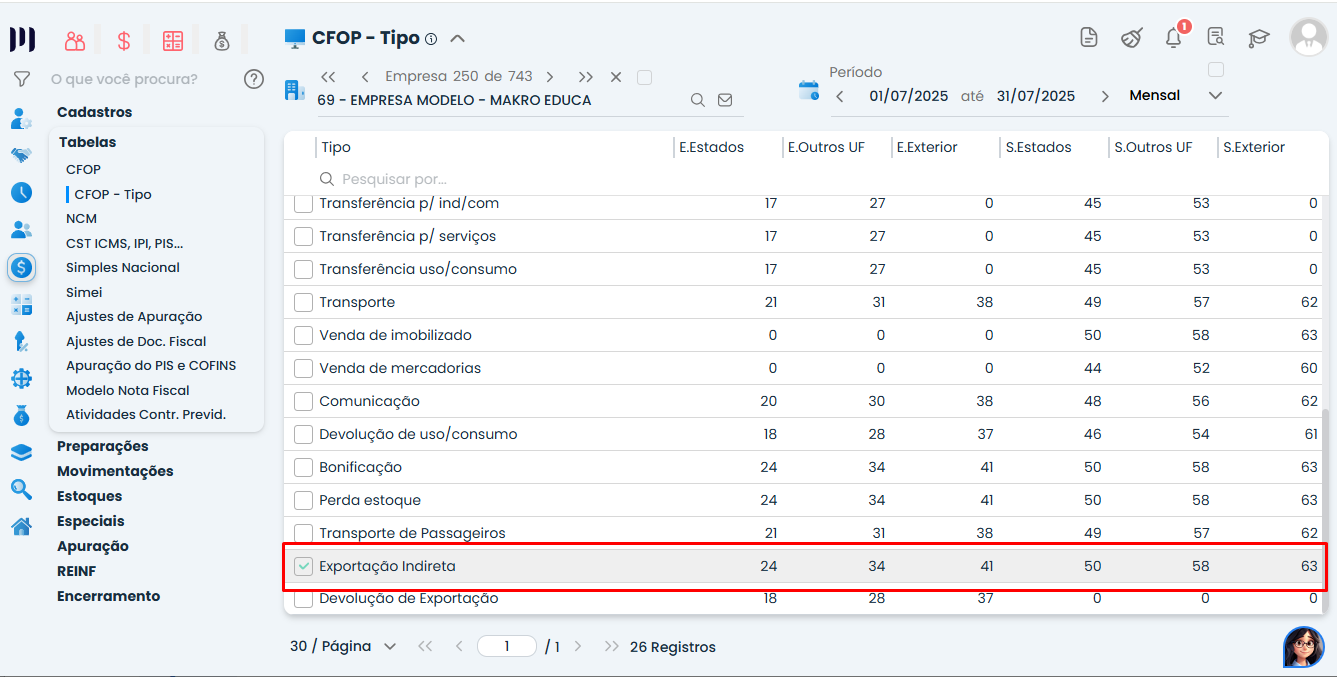
Task: Click the broom clean icon in header
Action: (1131, 38)
